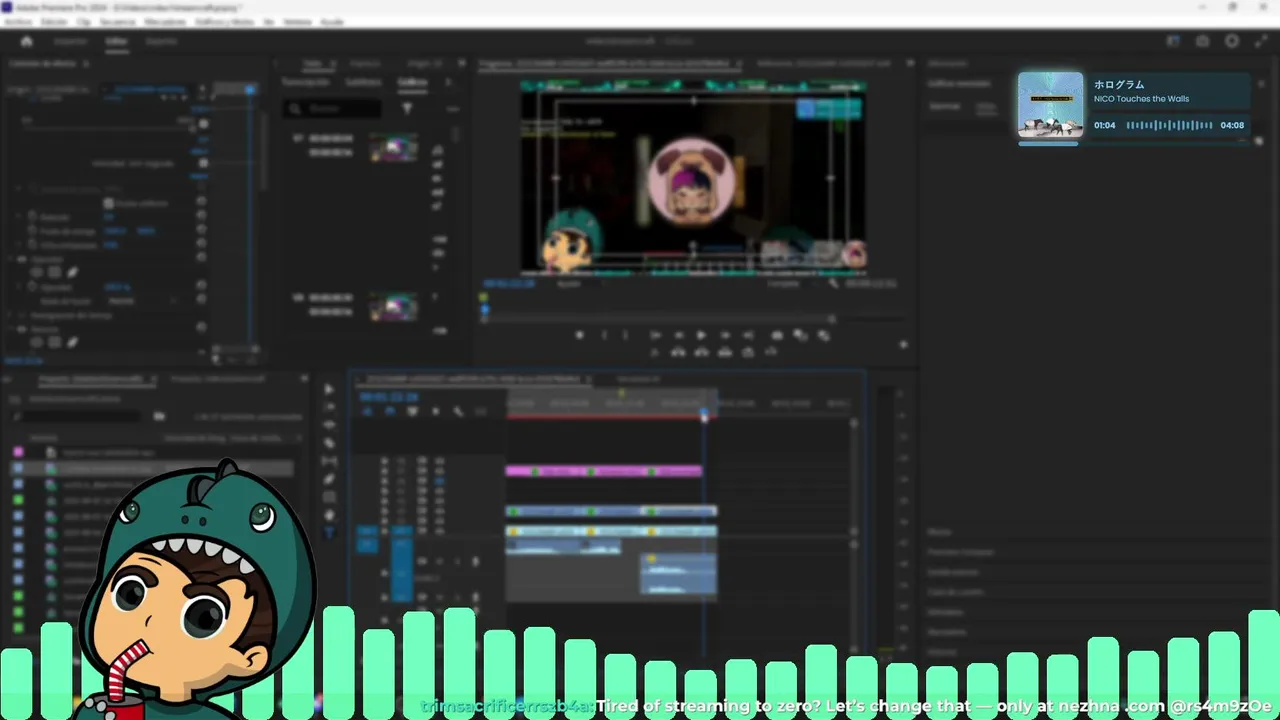Select the Track Select Forward tool

(x=329, y=407)
